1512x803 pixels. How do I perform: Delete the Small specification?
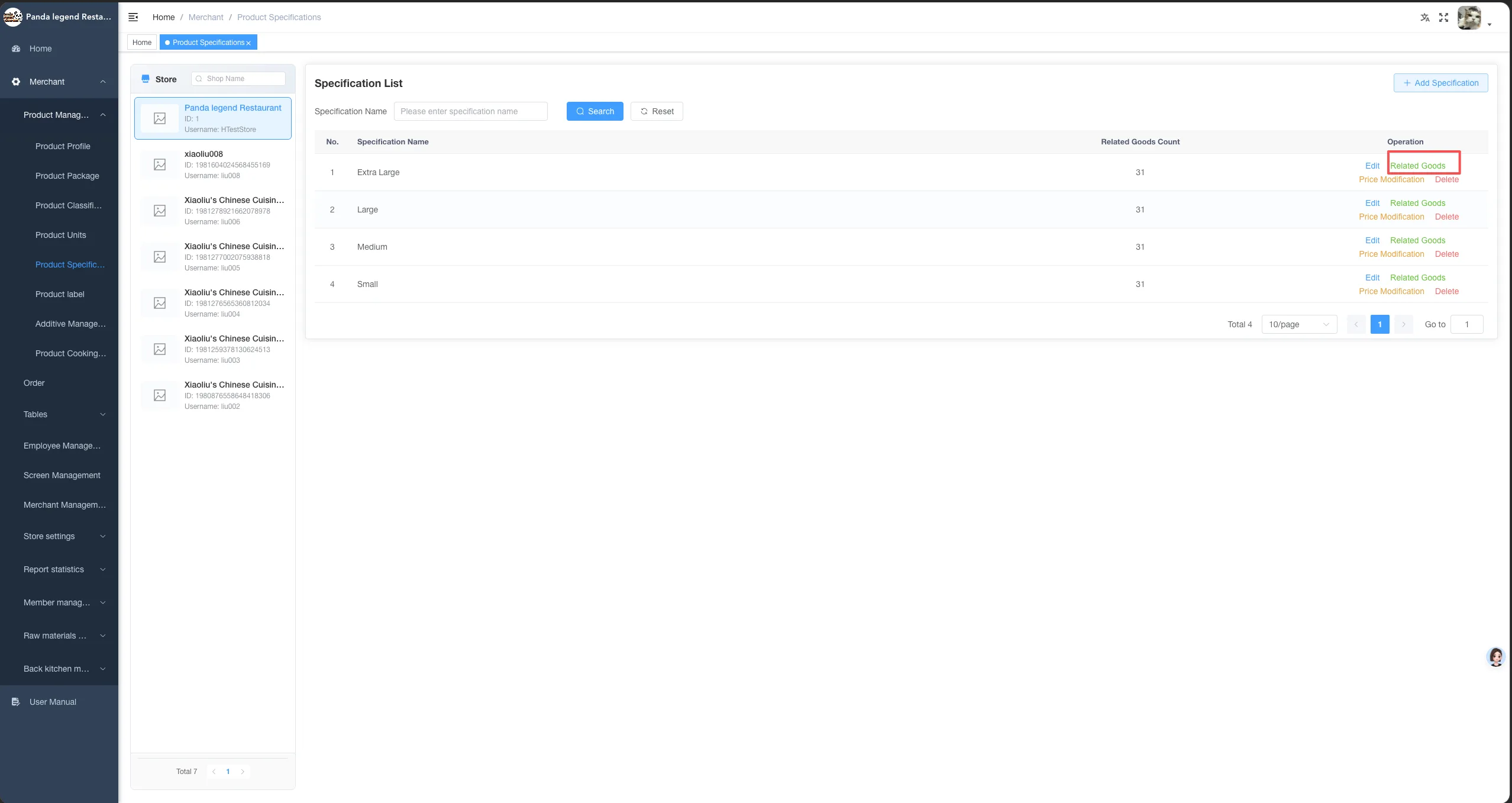[x=1446, y=291]
